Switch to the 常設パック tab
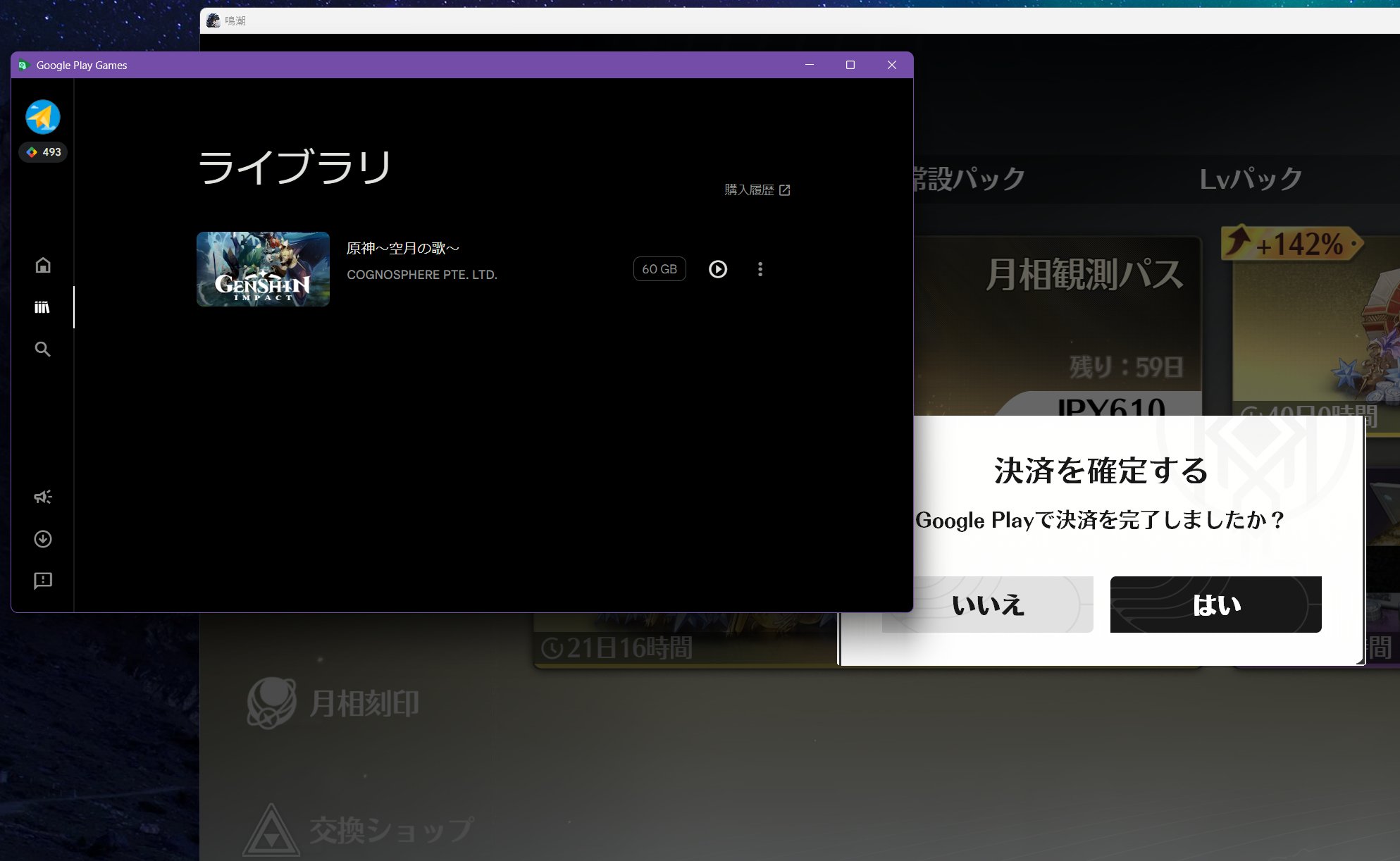Viewport: 1400px width, 861px height. [x=971, y=179]
